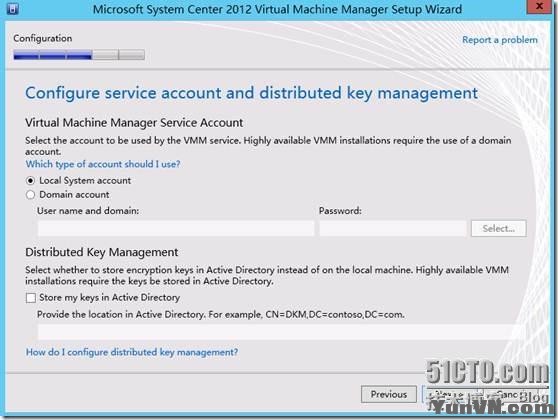Click the 'Configure service account and distributed key management' title
Viewport: 558px width, 420px height.
(252, 93)
